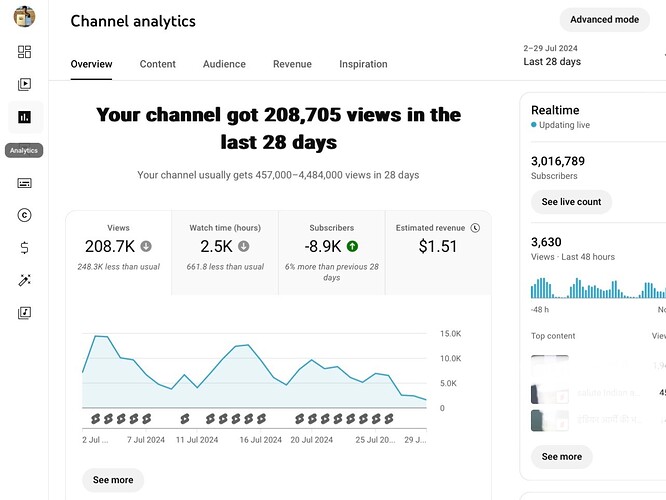Click the See live count button
Viewport: 666px width, 500px height.
[571, 202]
